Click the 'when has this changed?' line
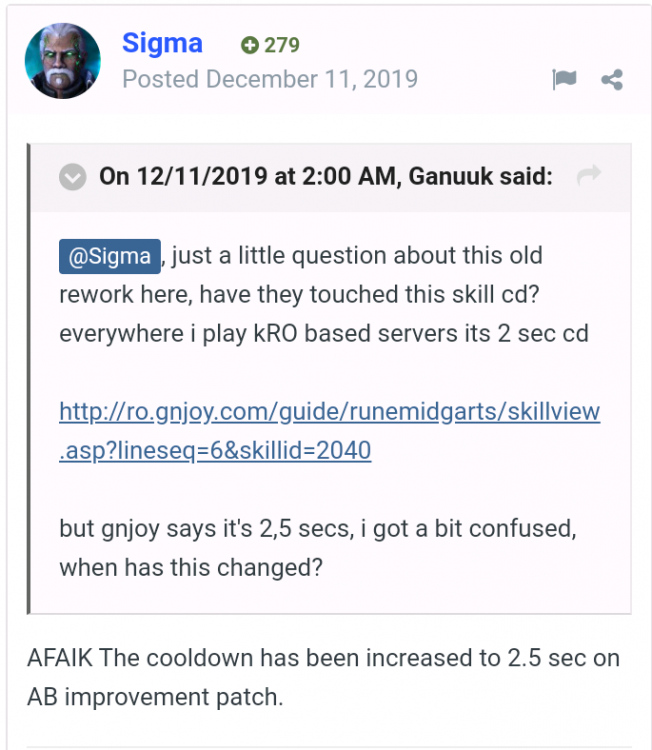 [191, 568]
